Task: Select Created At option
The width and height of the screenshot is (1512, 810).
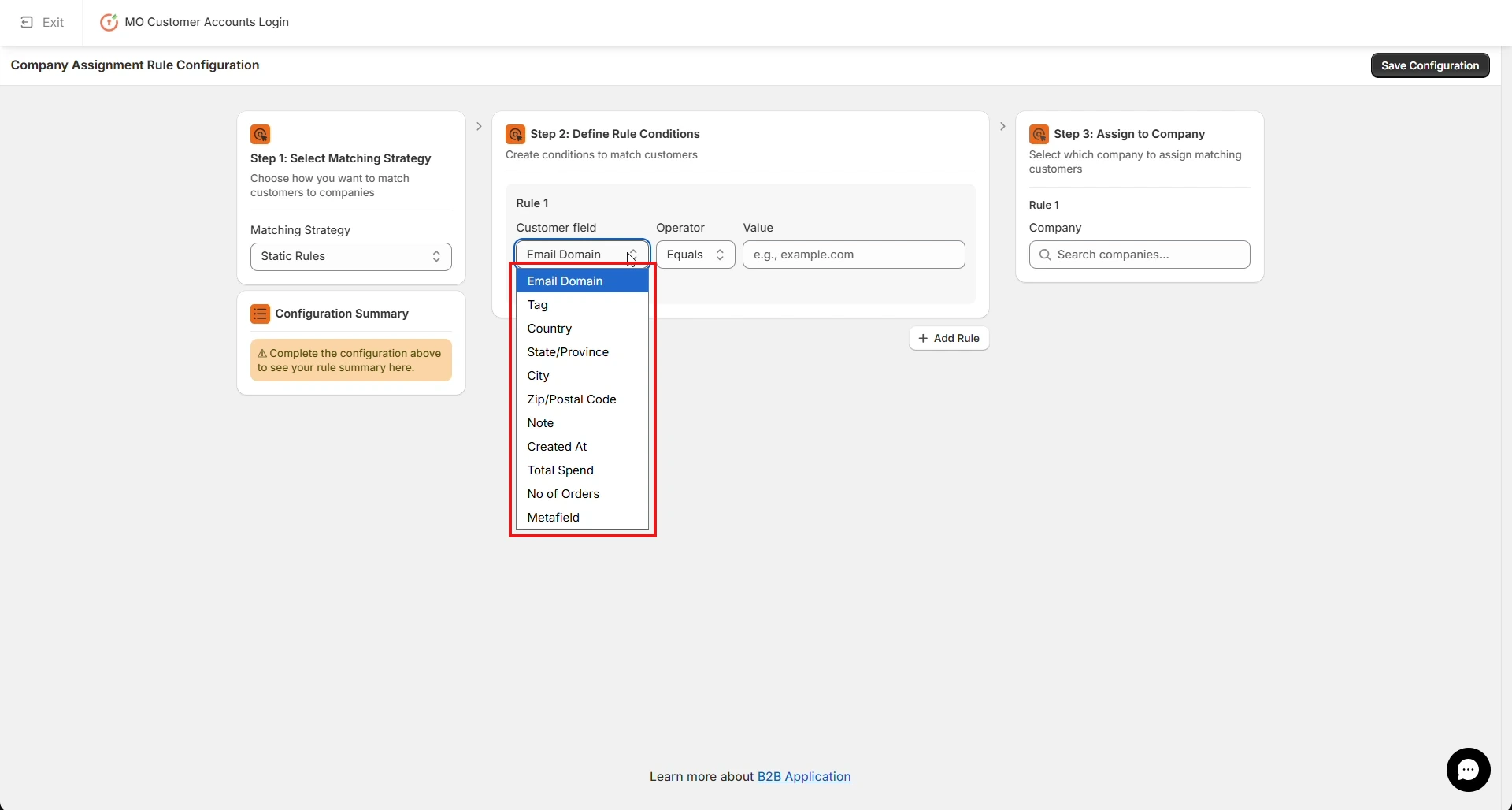Action: point(582,447)
